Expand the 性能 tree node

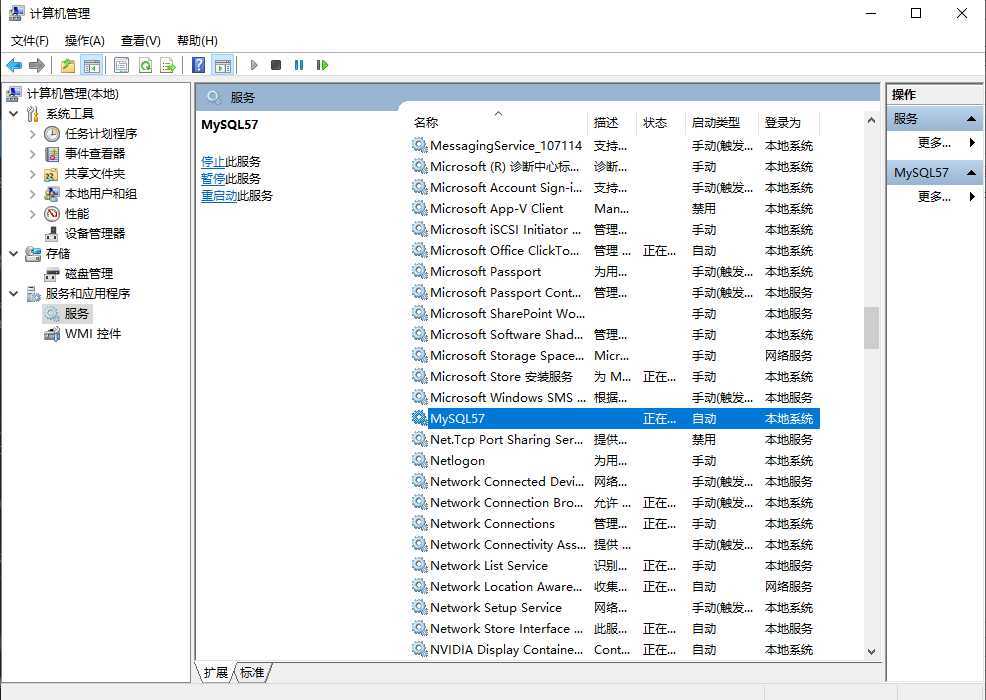[33, 214]
